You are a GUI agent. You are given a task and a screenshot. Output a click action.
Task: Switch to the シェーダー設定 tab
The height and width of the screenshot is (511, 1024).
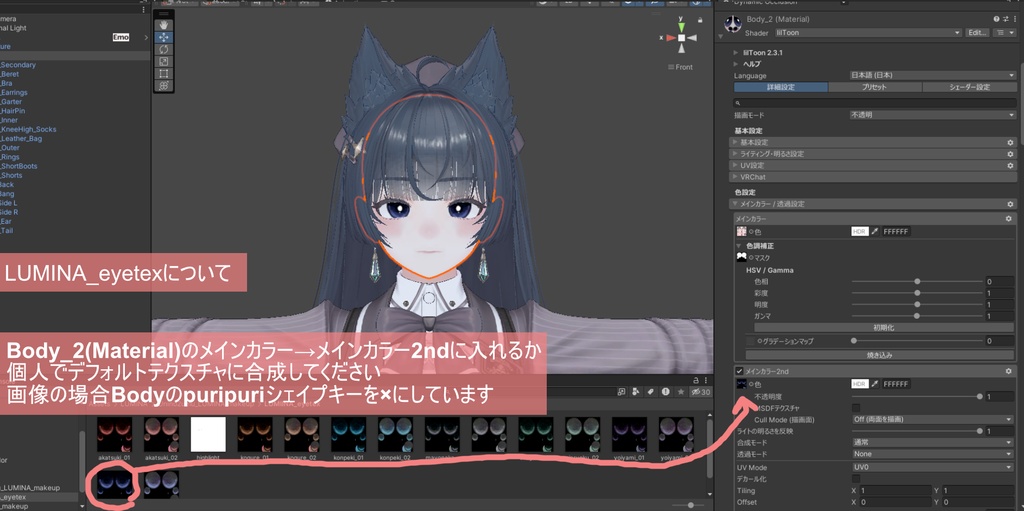pos(968,88)
